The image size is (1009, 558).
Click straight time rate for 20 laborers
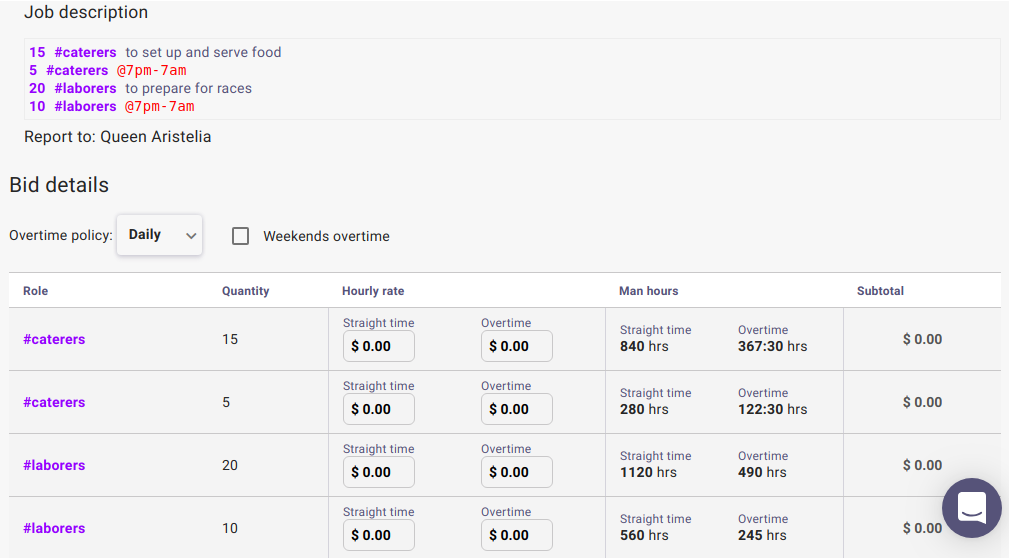pyautogui.click(x=379, y=472)
